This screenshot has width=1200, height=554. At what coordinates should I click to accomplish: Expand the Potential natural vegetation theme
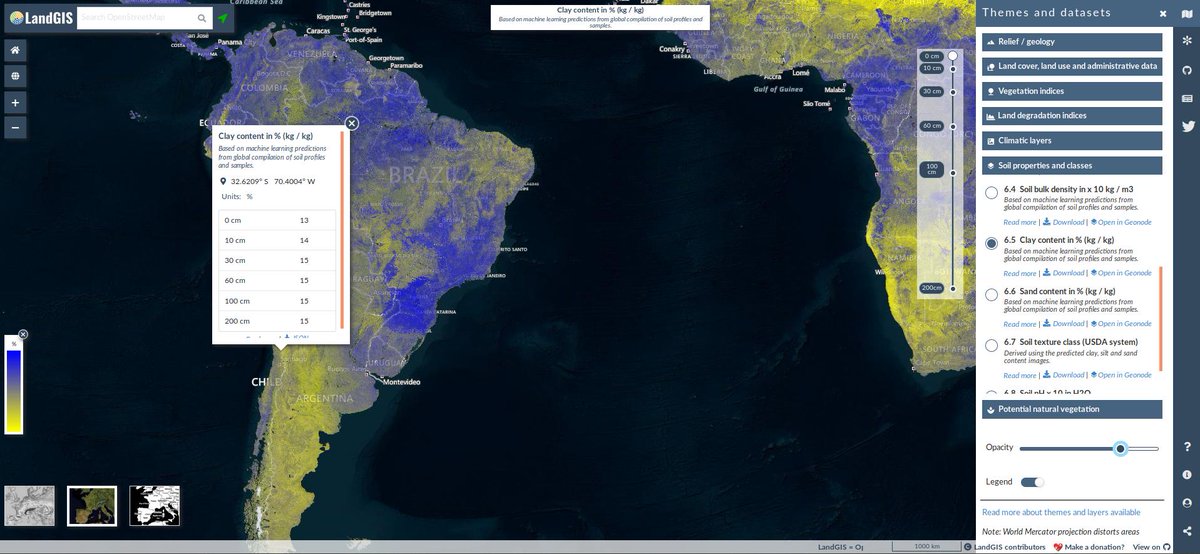click(1072, 409)
